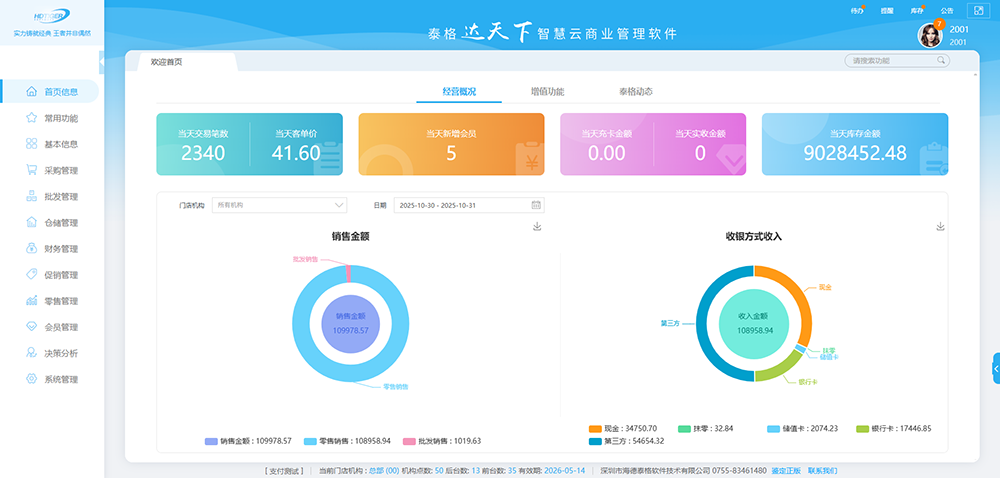This screenshot has height=478, width=1000.
Task: Go to 系统管理 settings module
Action: click(60, 379)
